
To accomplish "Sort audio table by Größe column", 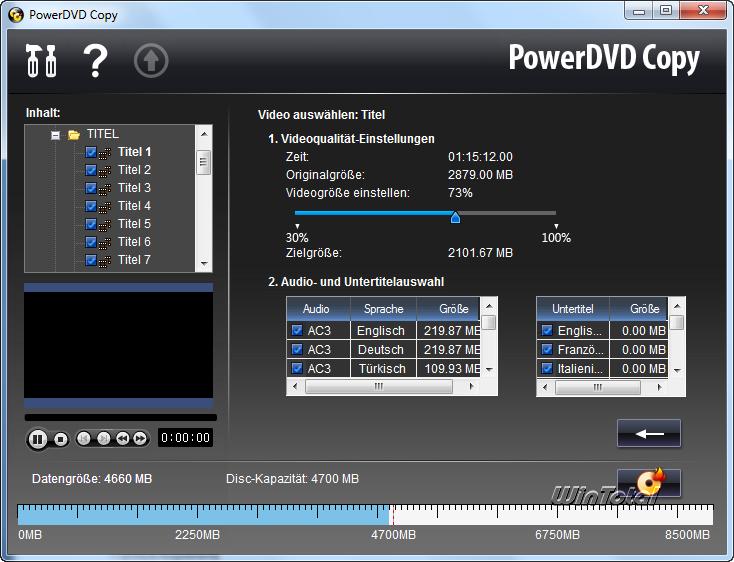I will coord(448,309).
